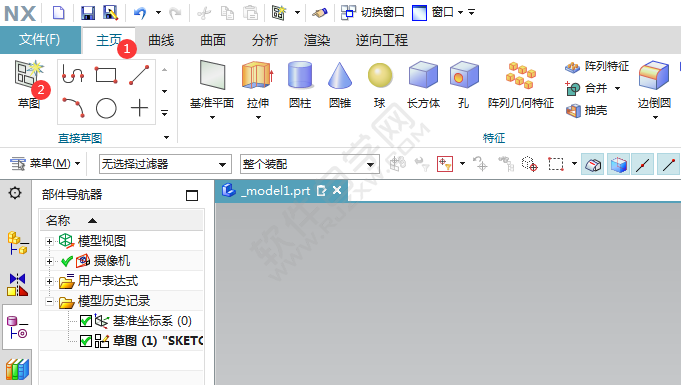Viewport: 681px width, 385px height.
Task: Click the Copy icon
Action: [227, 13]
